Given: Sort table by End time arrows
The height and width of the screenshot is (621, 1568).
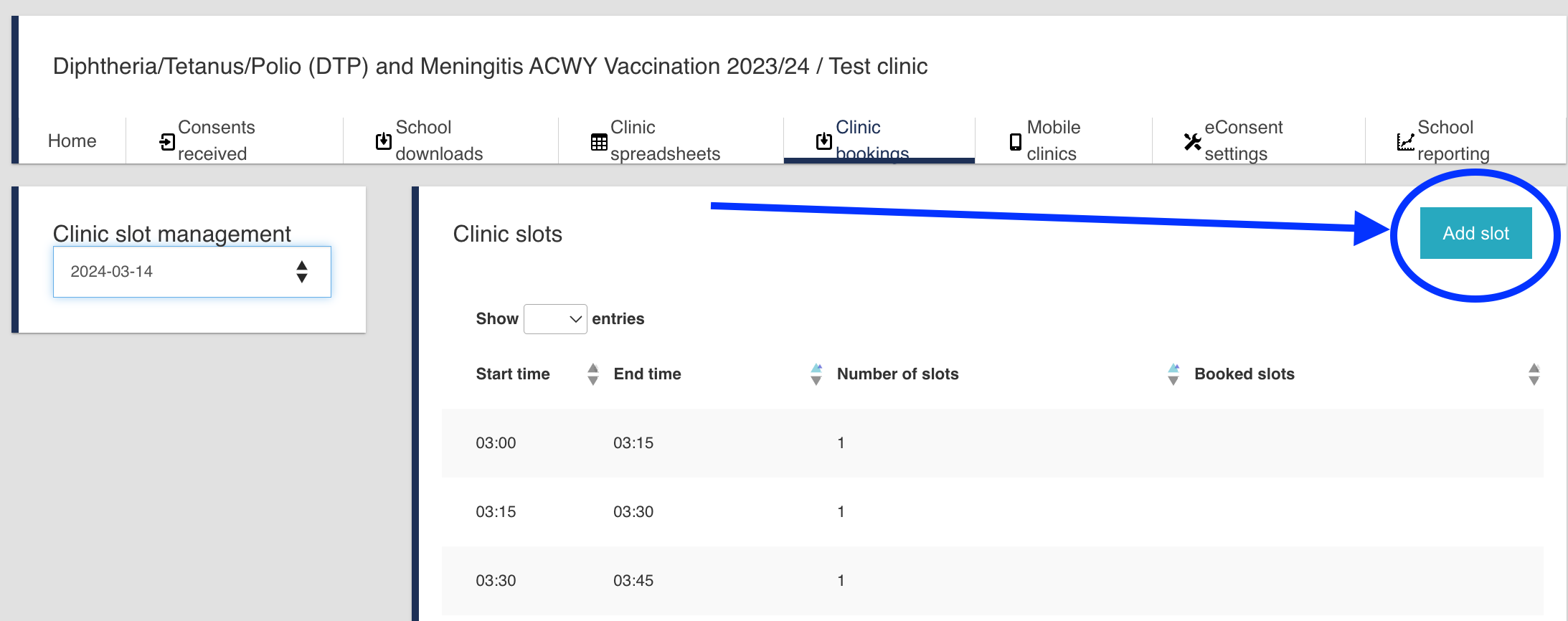Looking at the screenshot, I should [816, 374].
